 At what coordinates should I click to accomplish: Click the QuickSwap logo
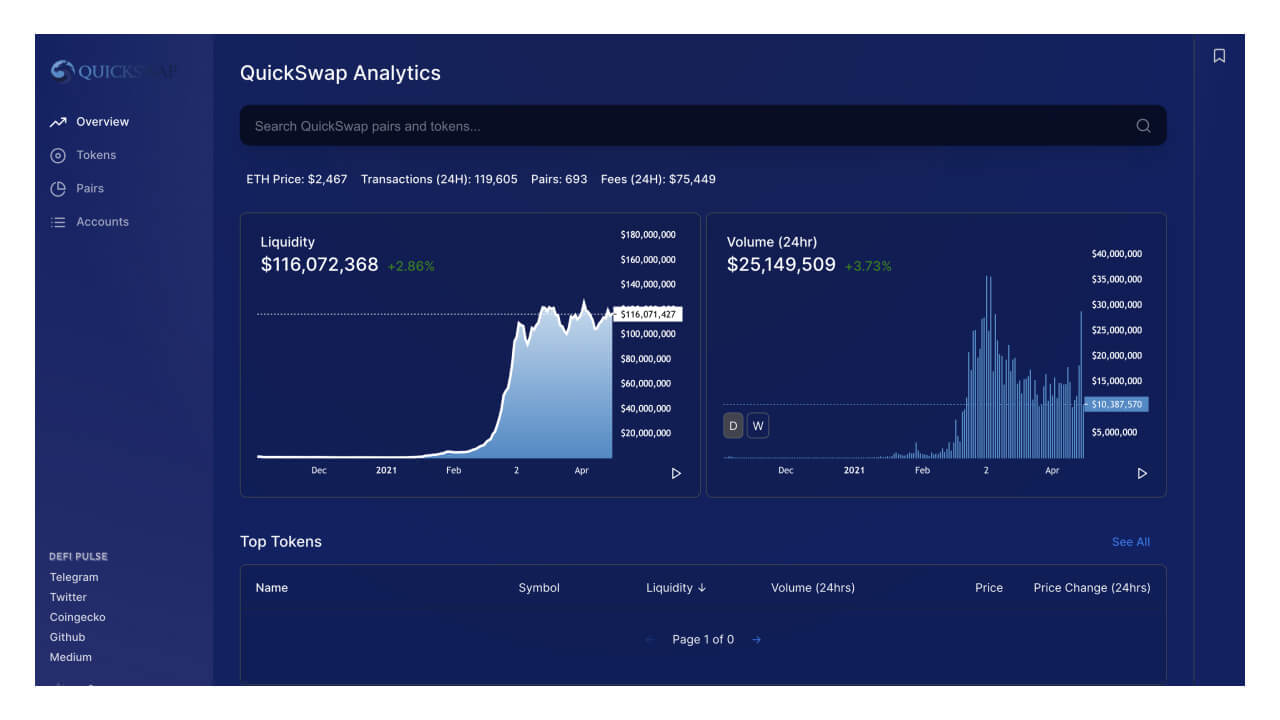114,71
